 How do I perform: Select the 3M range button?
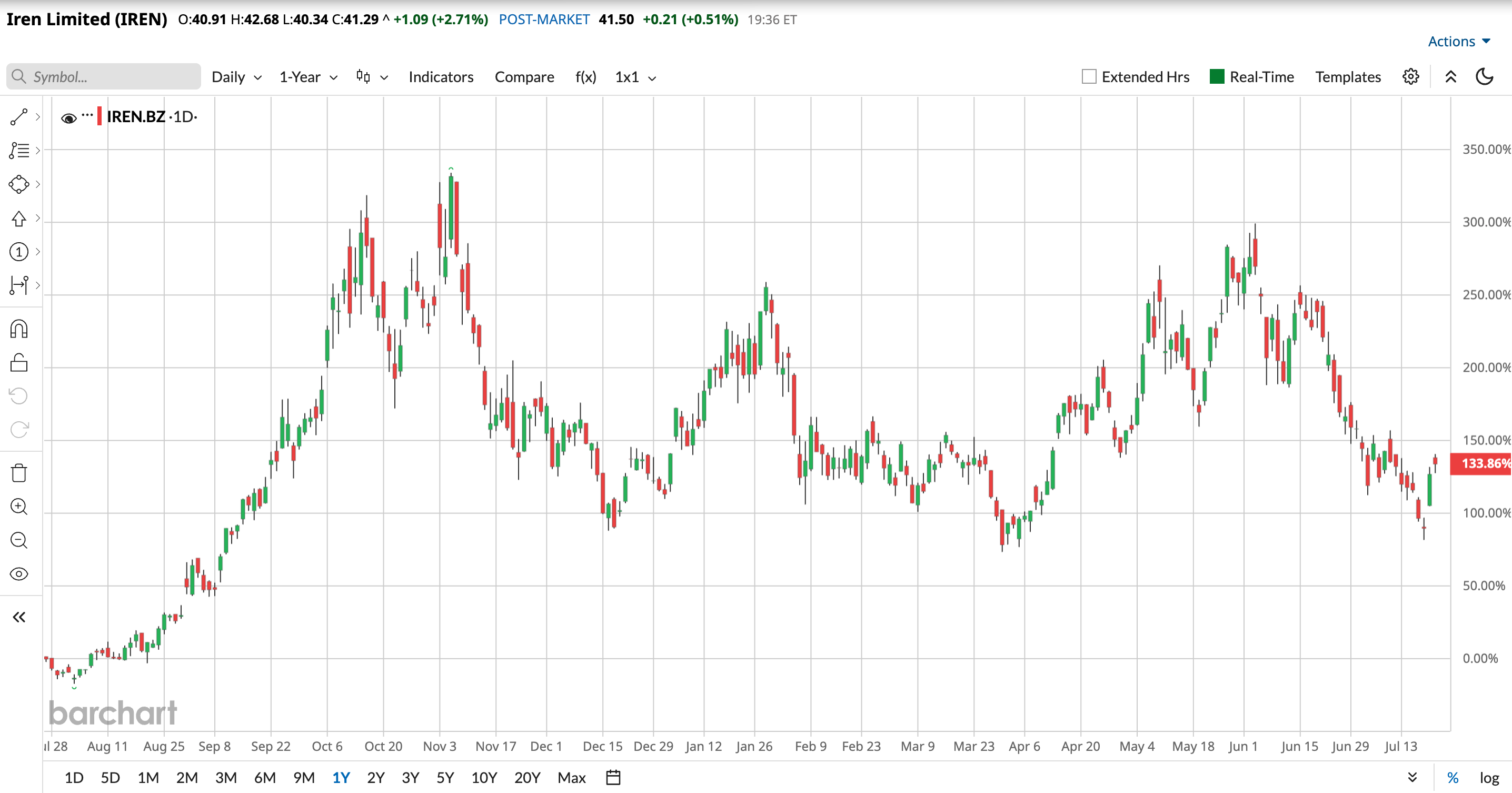tap(226, 778)
